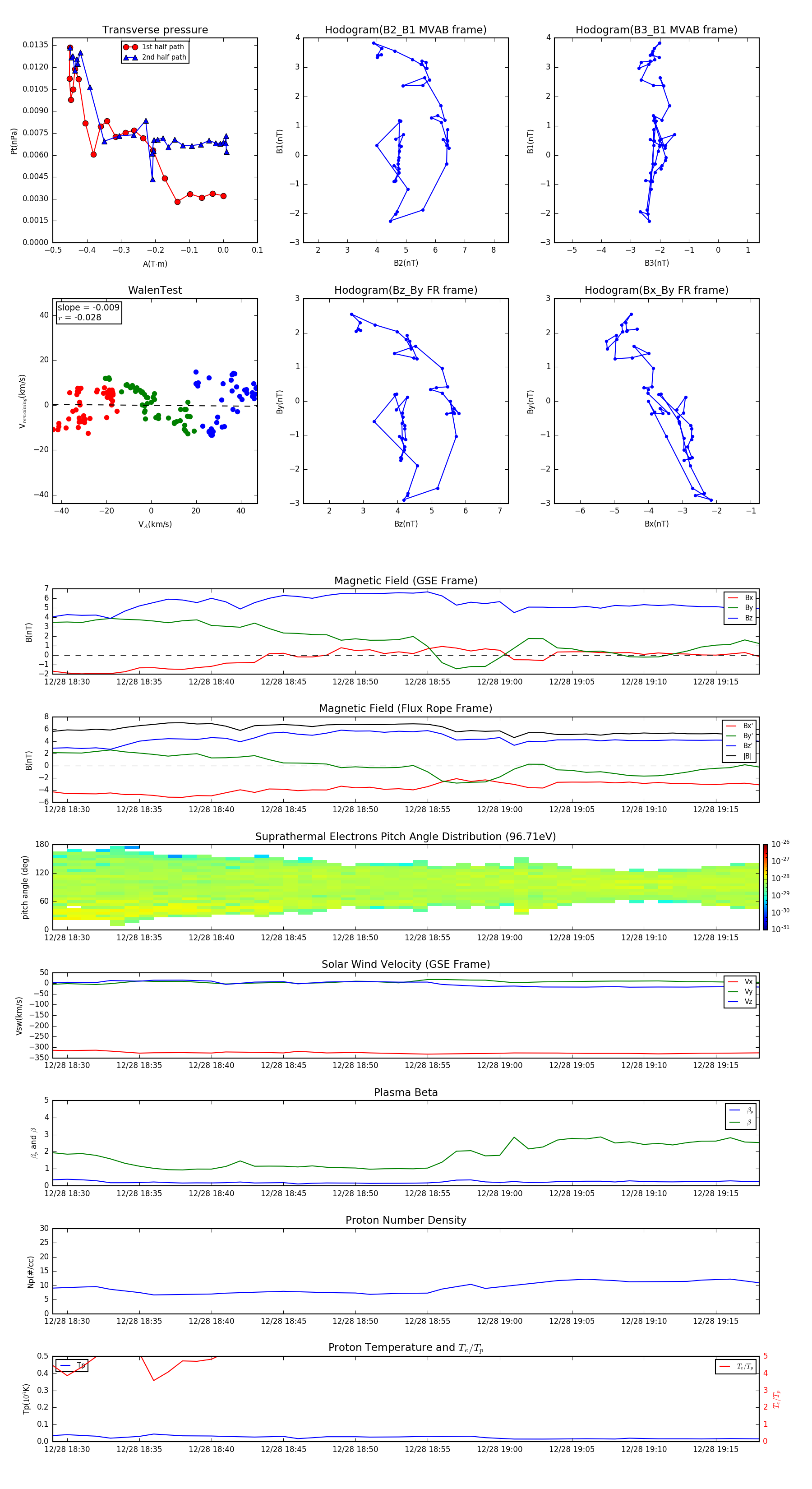Viewport: 812px width, 1489px height.
Task: Select the Vz legend entry
Action: [x=740, y=1002]
